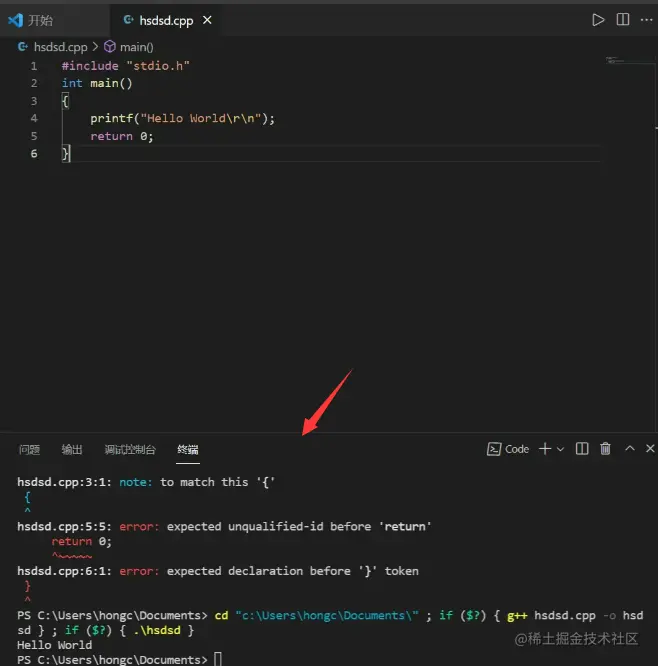Viewport: 658px width, 666px height.
Task: Click the 'int main()' code line
Action: coord(97,83)
